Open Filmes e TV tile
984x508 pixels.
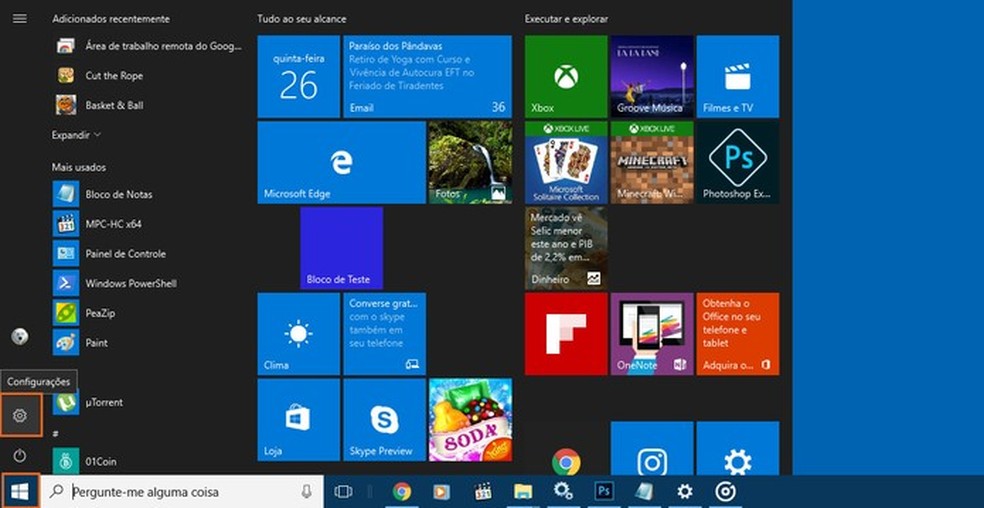point(737,77)
